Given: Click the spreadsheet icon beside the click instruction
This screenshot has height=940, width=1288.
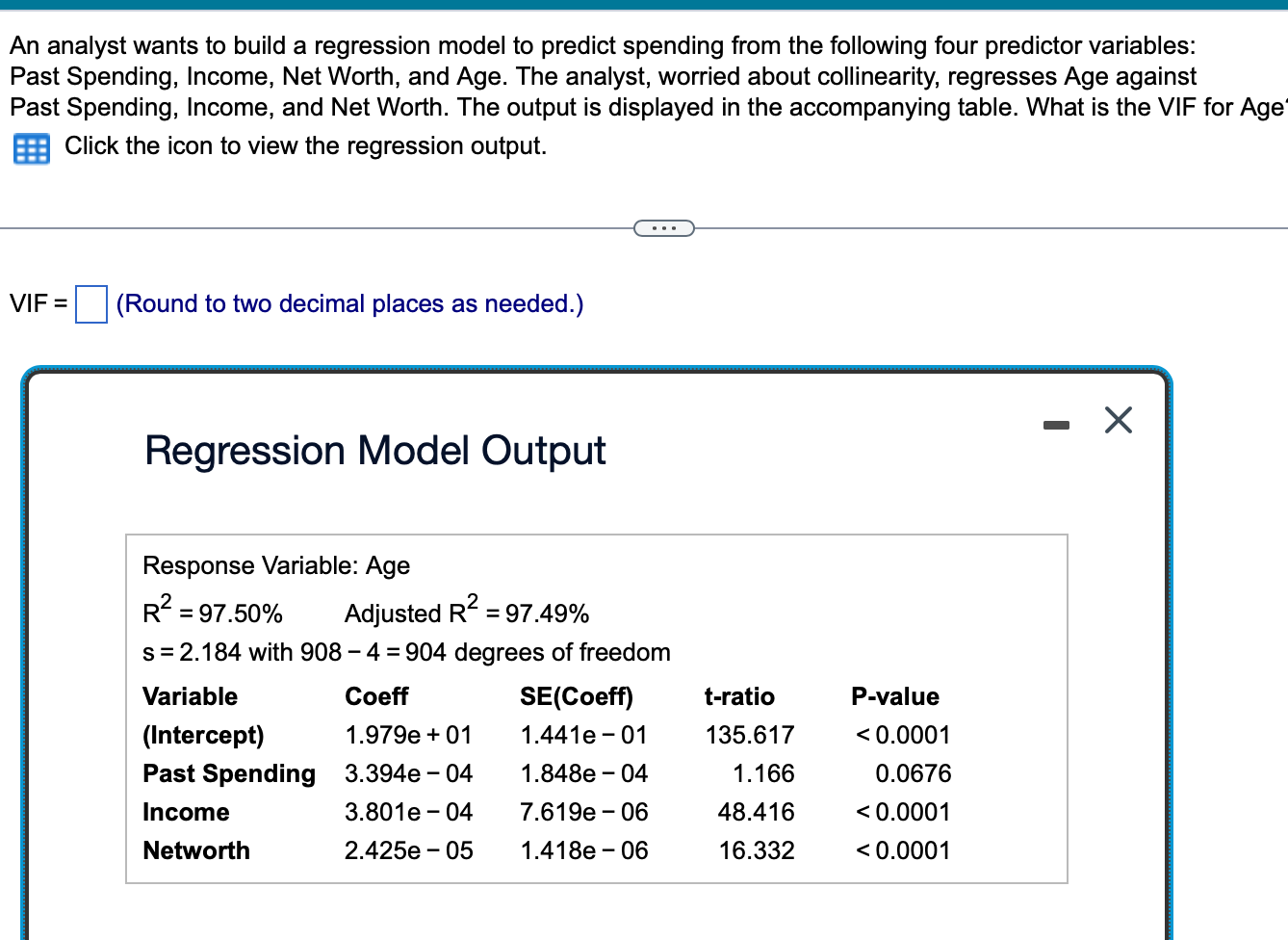Looking at the screenshot, I should 31,146.
